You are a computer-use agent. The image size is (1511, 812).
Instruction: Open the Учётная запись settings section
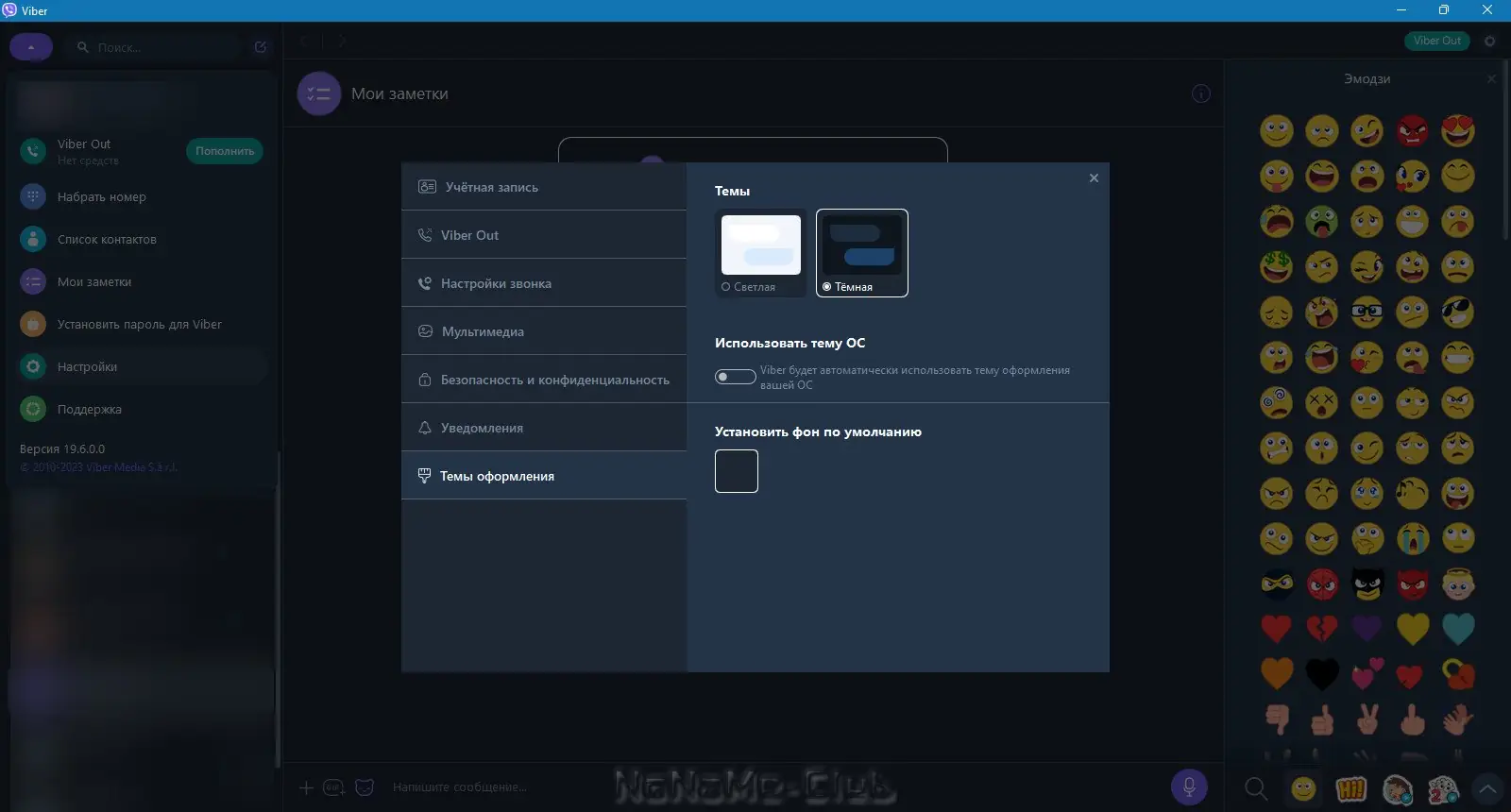coord(544,187)
